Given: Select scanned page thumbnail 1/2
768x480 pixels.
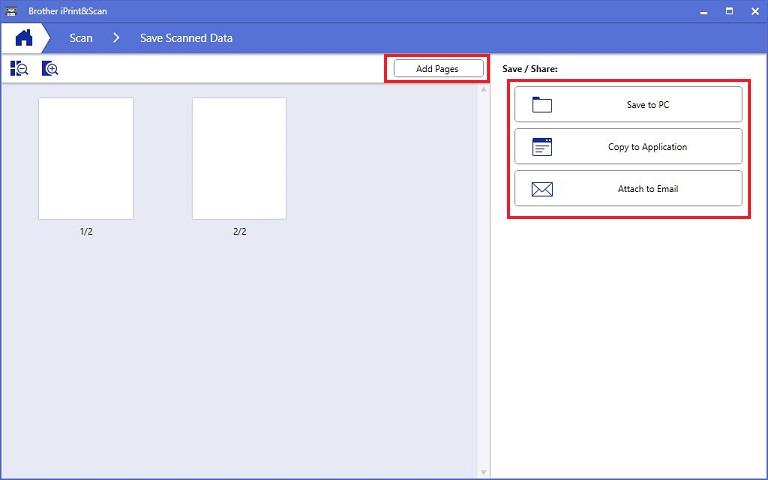Looking at the screenshot, I should 86,158.
